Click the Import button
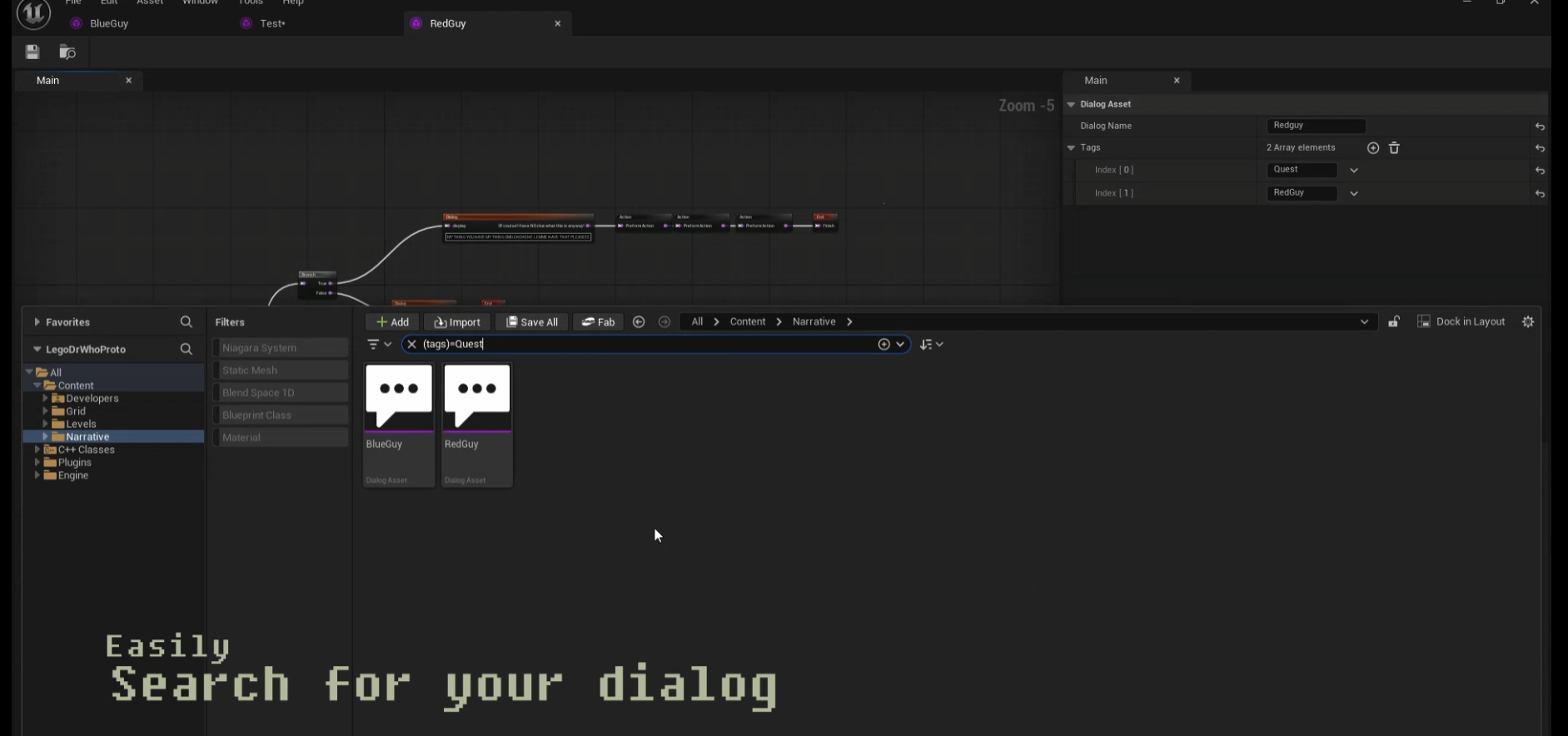Image resolution: width=1568 pixels, height=736 pixels. tap(457, 322)
